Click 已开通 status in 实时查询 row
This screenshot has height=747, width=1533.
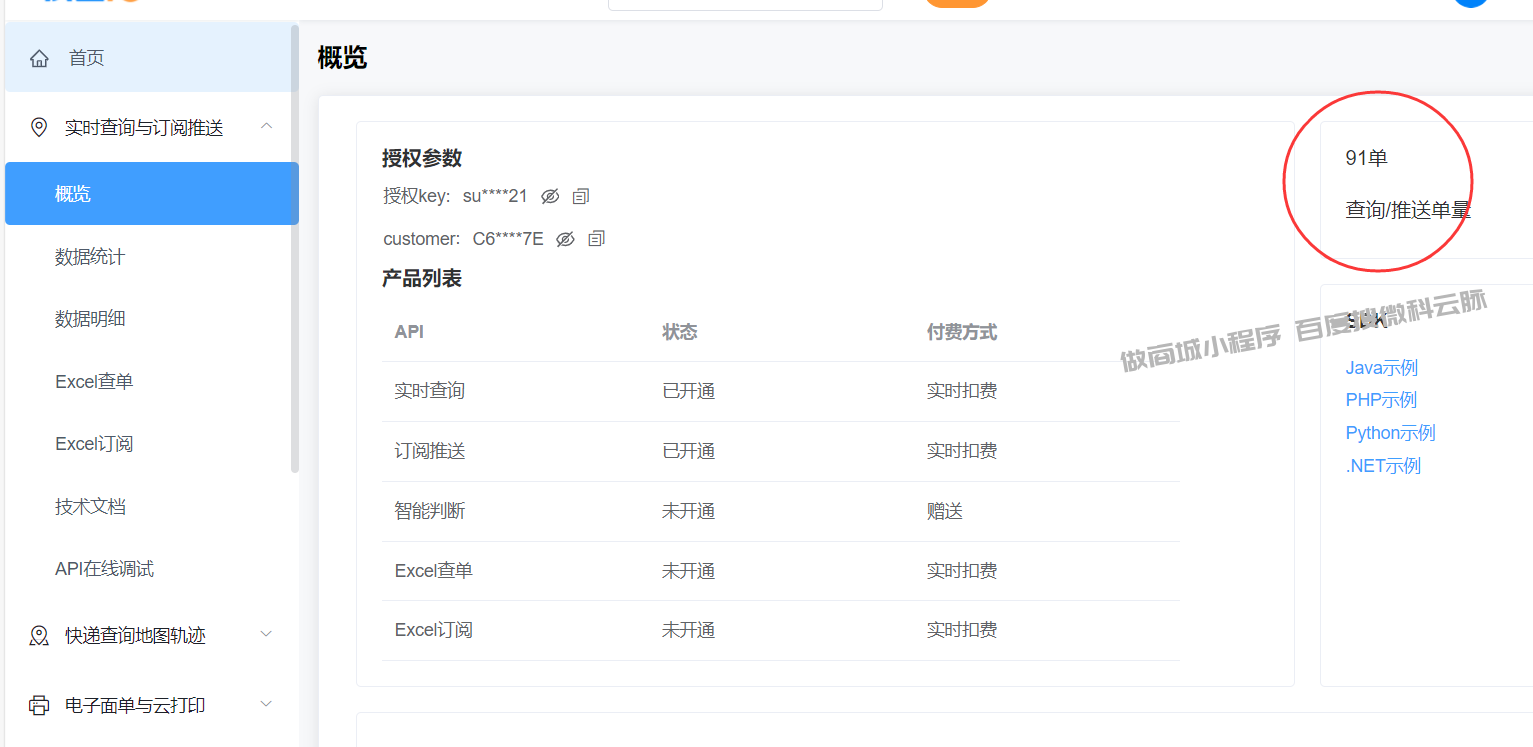coord(688,391)
